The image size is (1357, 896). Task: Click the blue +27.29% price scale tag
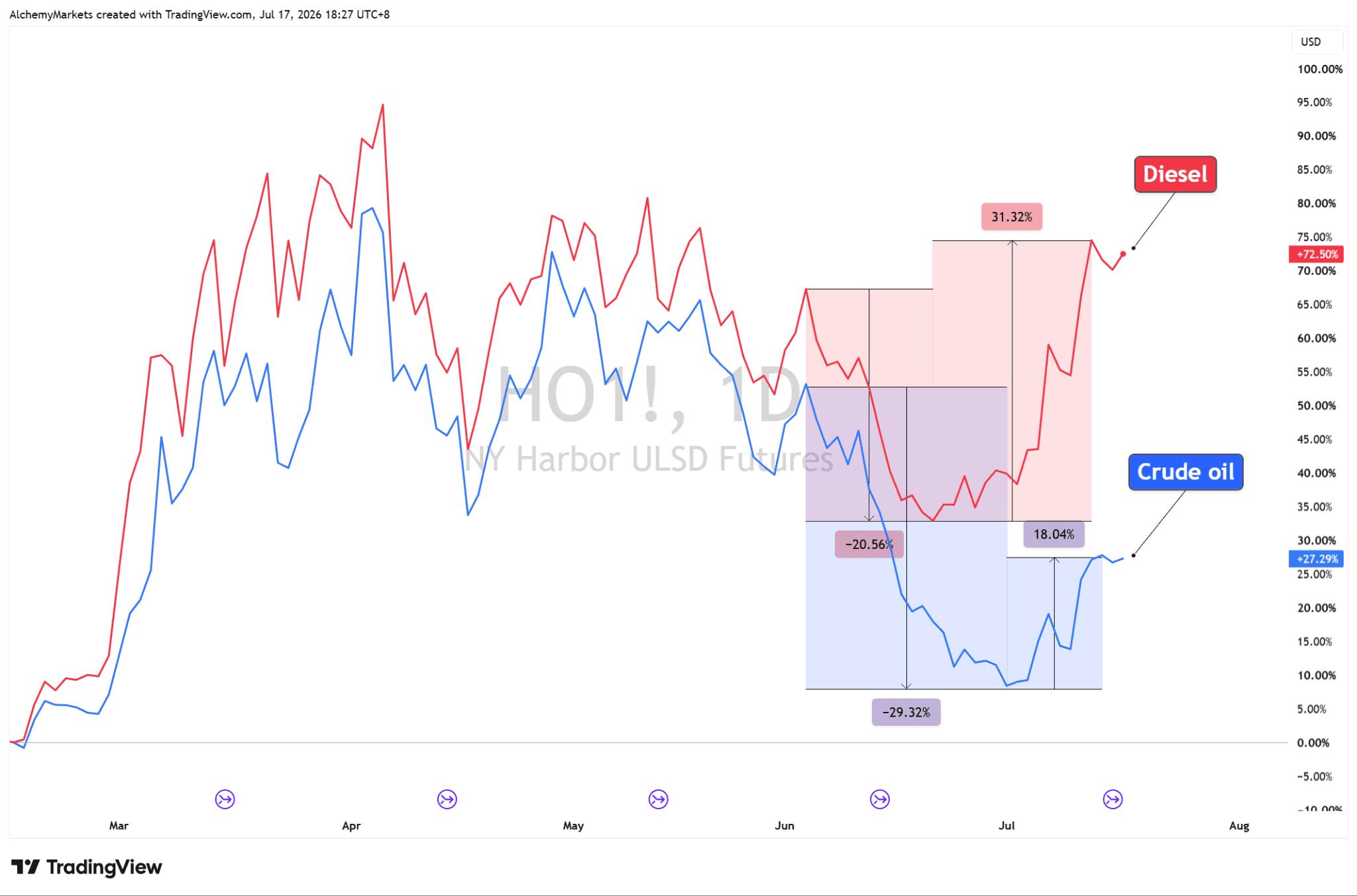pyautogui.click(x=1317, y=559)
